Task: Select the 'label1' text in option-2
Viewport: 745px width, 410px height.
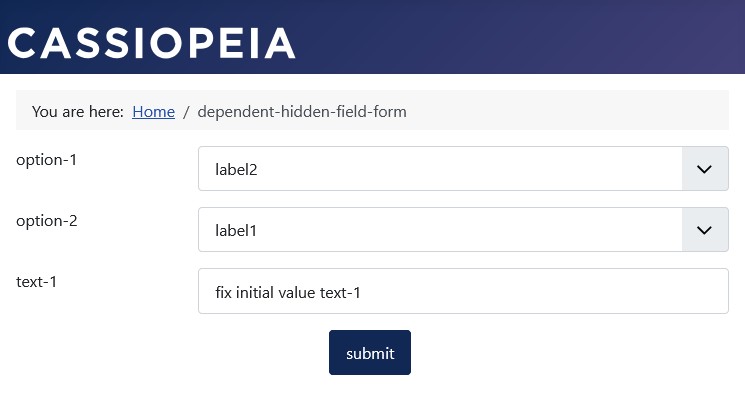Action: pos(236,231)
